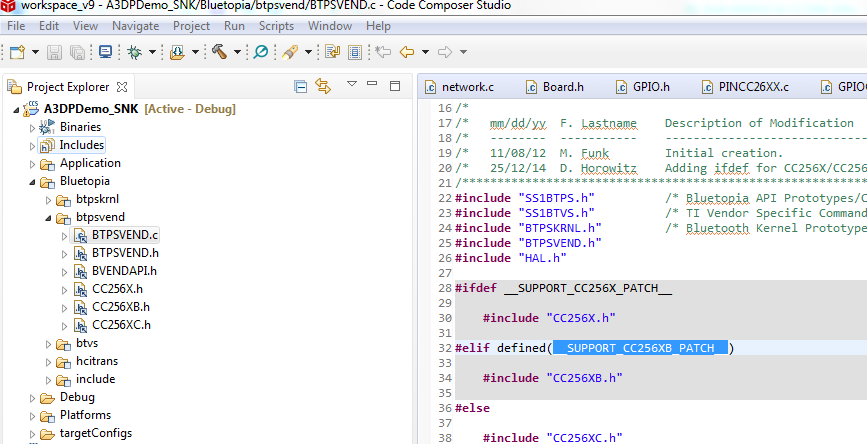The height and width of the screenshot is (444, 867).
Task: Collapse the A3DPDemo_SNK project node
Action: [17, 110]
